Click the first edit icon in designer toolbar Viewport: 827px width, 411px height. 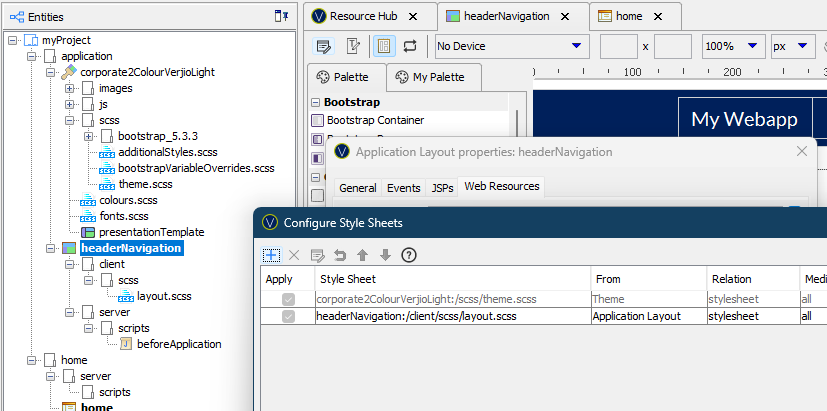[x=324, y=46]
